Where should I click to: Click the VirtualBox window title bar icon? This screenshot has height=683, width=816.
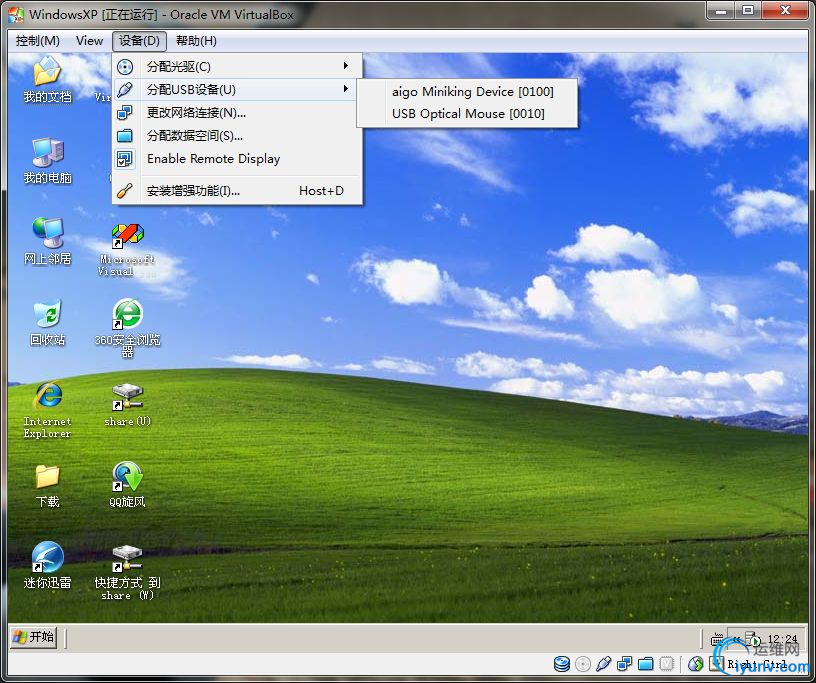click(16, 14)
